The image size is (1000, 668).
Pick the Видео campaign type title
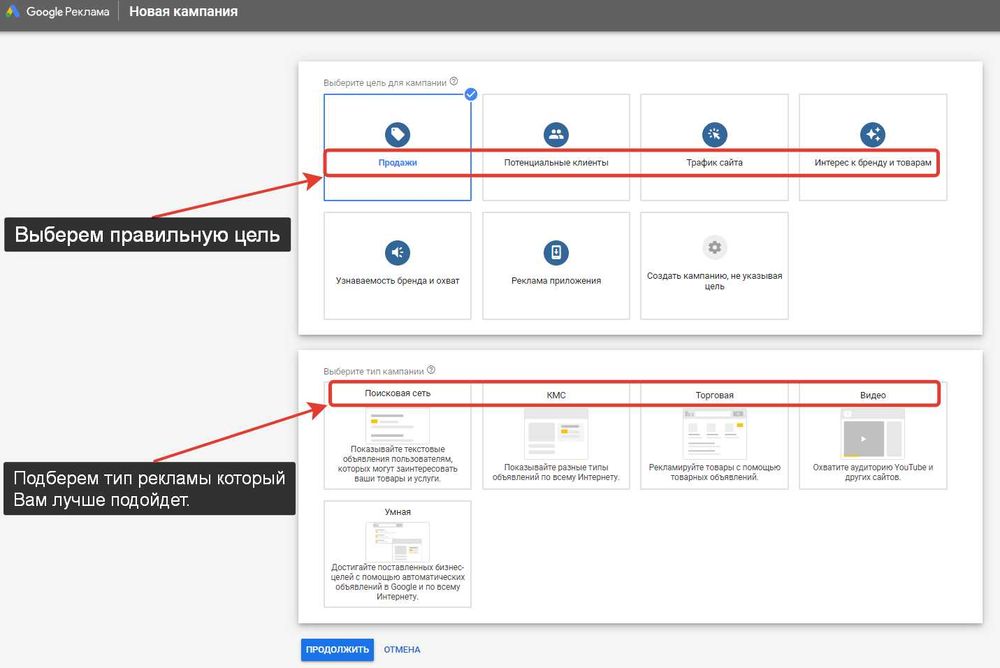coord(872,395)
